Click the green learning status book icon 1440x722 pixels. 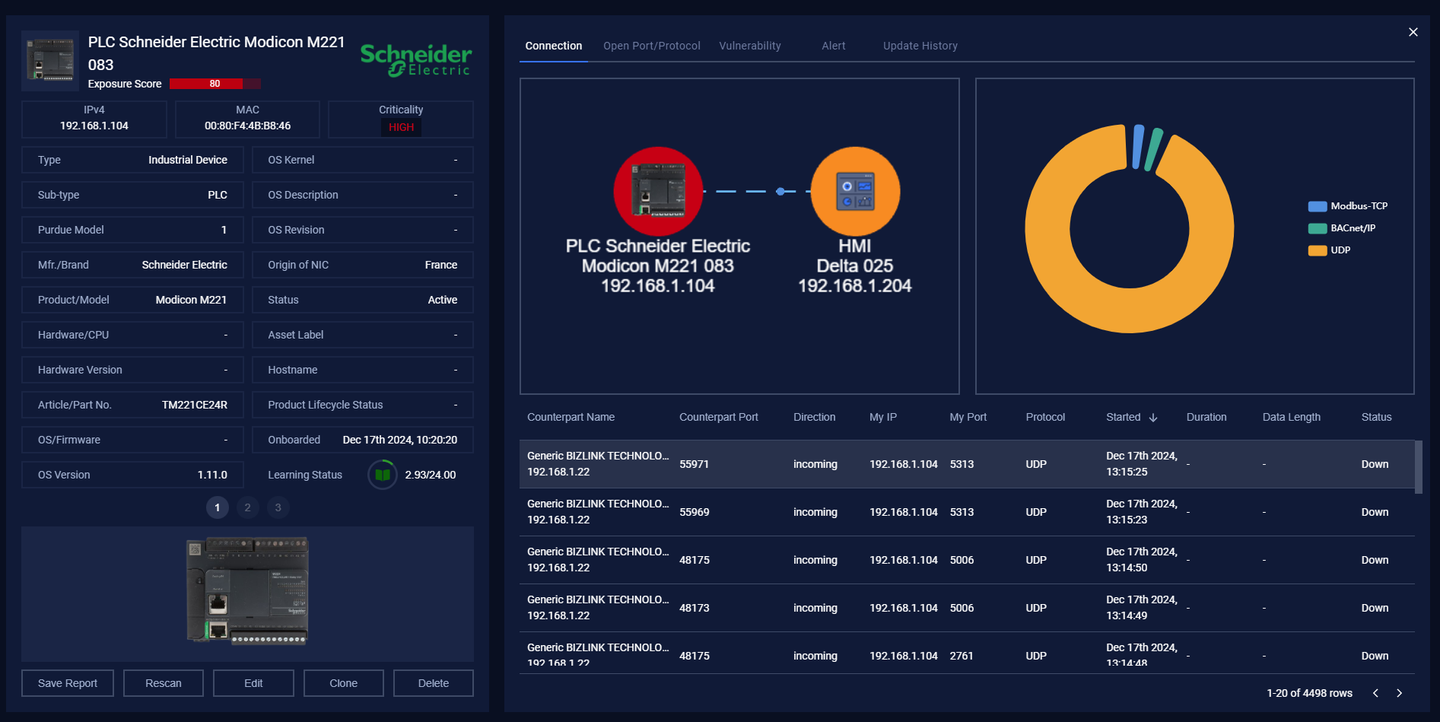[x=382, y=475]
